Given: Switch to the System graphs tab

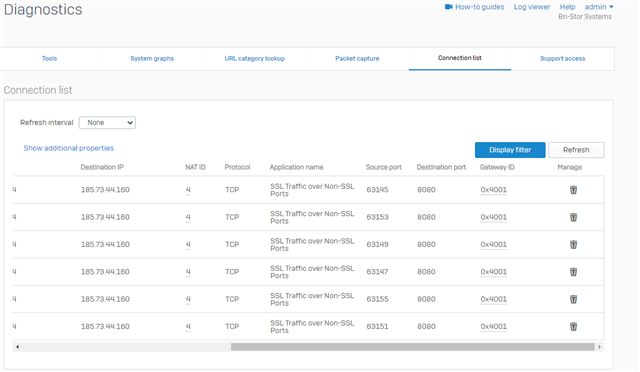Looking at the screenshot, I should (152, 58).
